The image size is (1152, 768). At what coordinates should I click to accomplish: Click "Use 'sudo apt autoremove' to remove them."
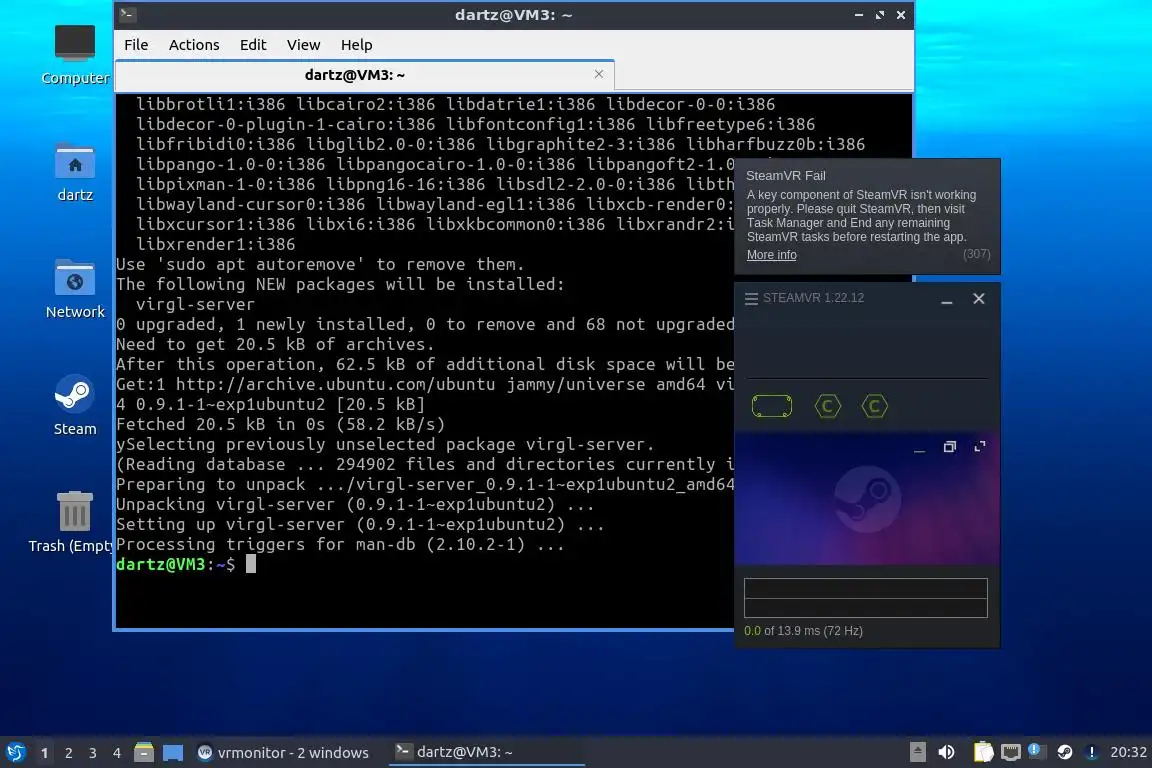click(x=321, y=265)
